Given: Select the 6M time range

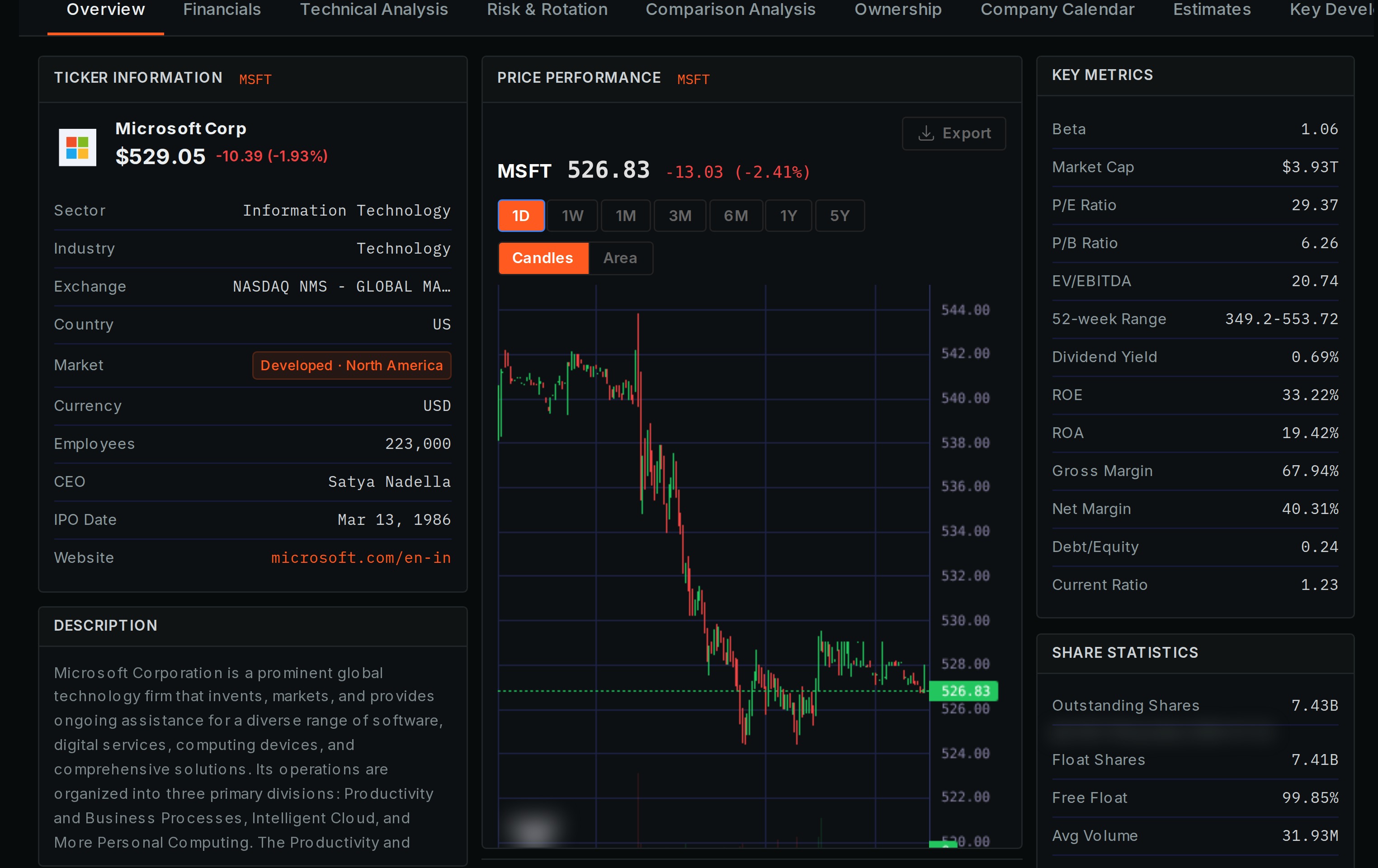Looking at the screenshot, I should pos(736,216).
